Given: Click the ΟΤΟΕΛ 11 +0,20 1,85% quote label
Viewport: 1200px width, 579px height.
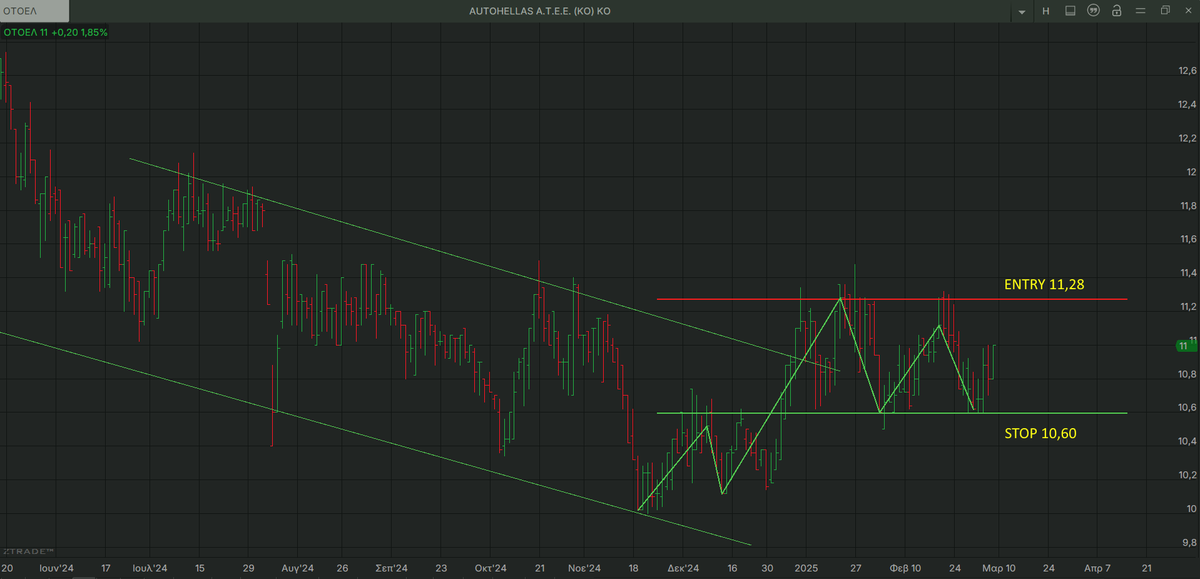Looking at the screenshot, I should point(56,32).
